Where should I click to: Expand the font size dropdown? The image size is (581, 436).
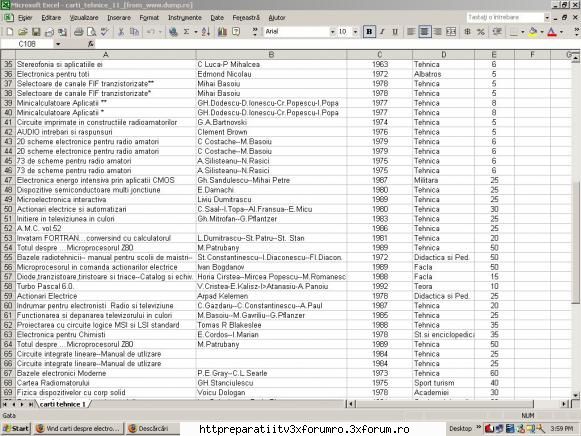pos(355,32)
